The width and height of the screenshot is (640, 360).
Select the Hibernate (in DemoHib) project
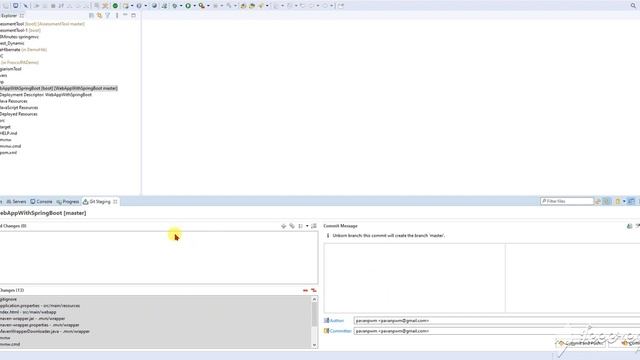tap(24, 49)
